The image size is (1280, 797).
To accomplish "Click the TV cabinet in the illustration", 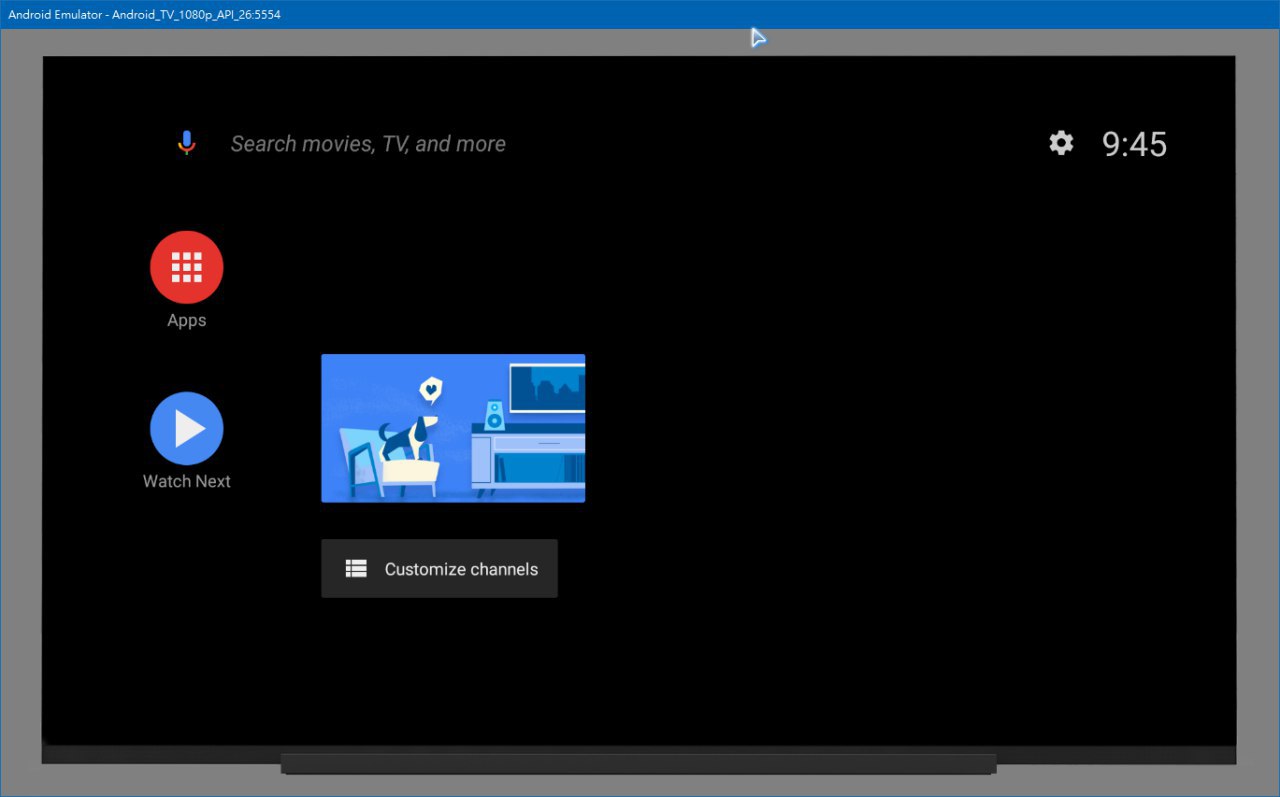I will coord(530,460).
